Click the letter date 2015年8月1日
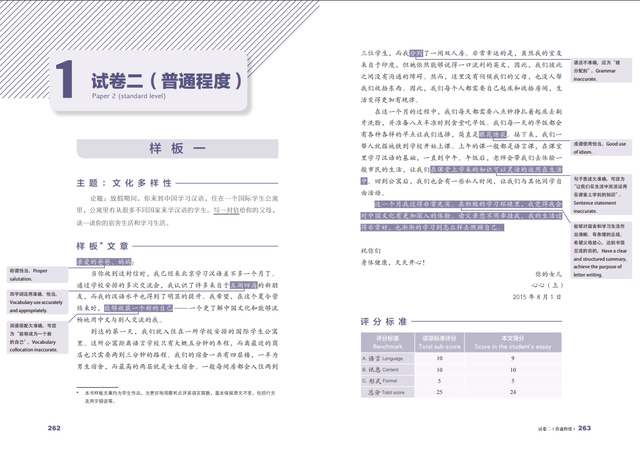Image resolution: width=640 pixels, height=449 pixels. tap(537, 297)
